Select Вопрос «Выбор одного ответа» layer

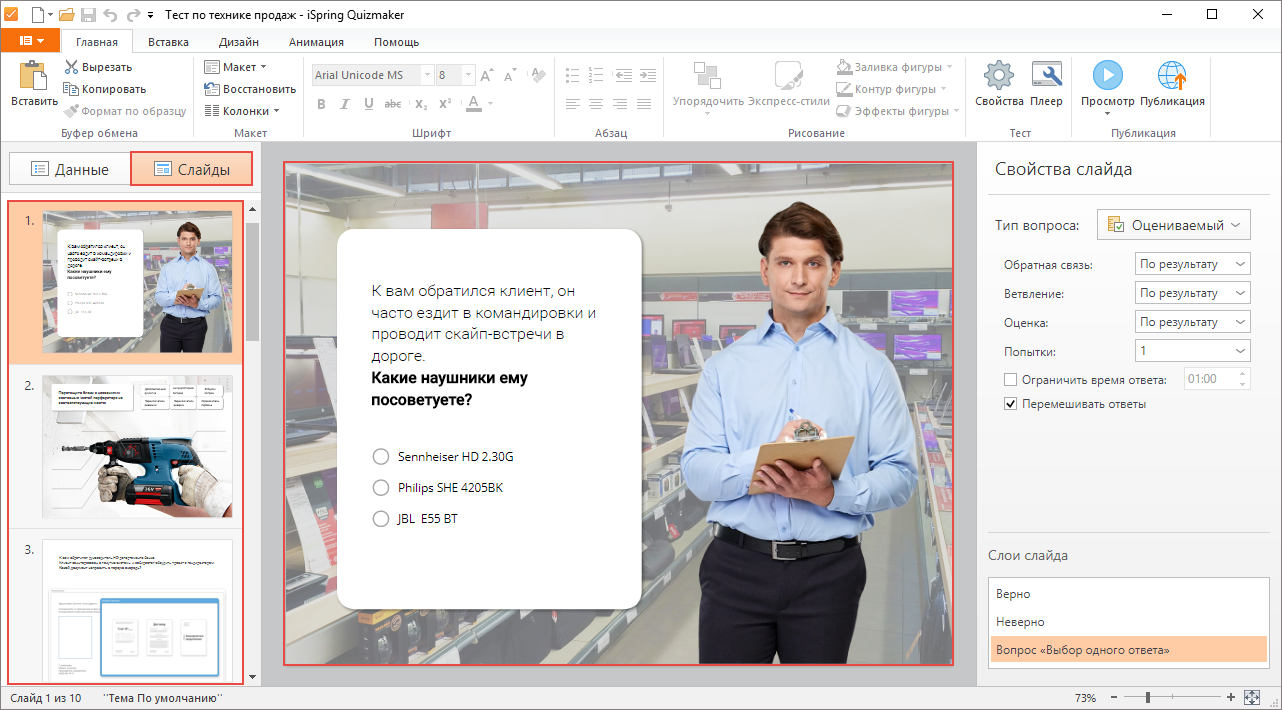(1127, 650)
